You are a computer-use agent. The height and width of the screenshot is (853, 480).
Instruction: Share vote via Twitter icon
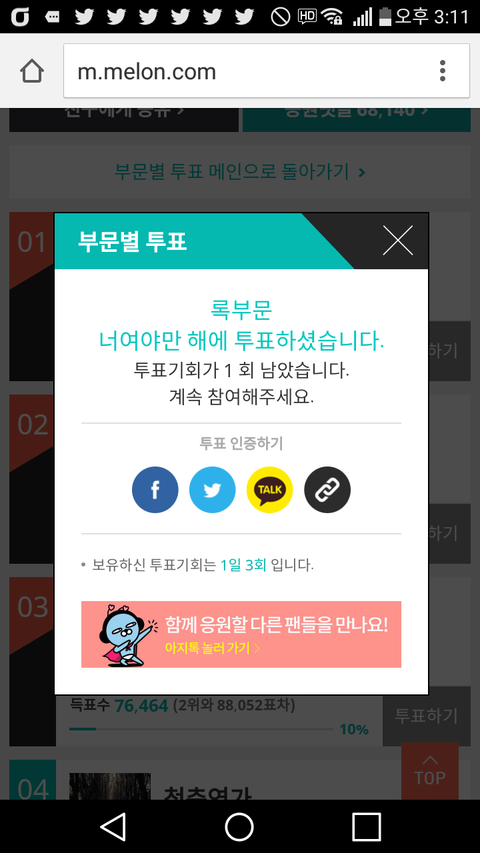[212, 490]
